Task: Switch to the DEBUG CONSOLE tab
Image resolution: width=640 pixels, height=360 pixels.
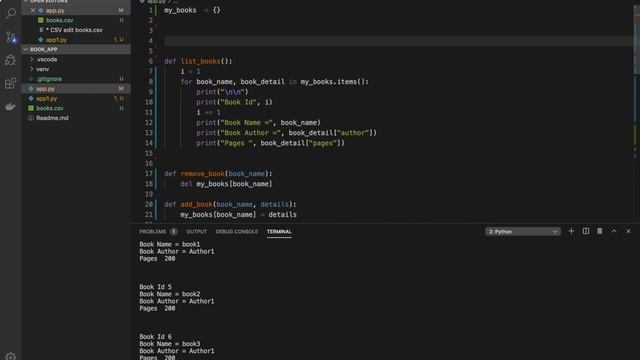Action: [237, 231]
